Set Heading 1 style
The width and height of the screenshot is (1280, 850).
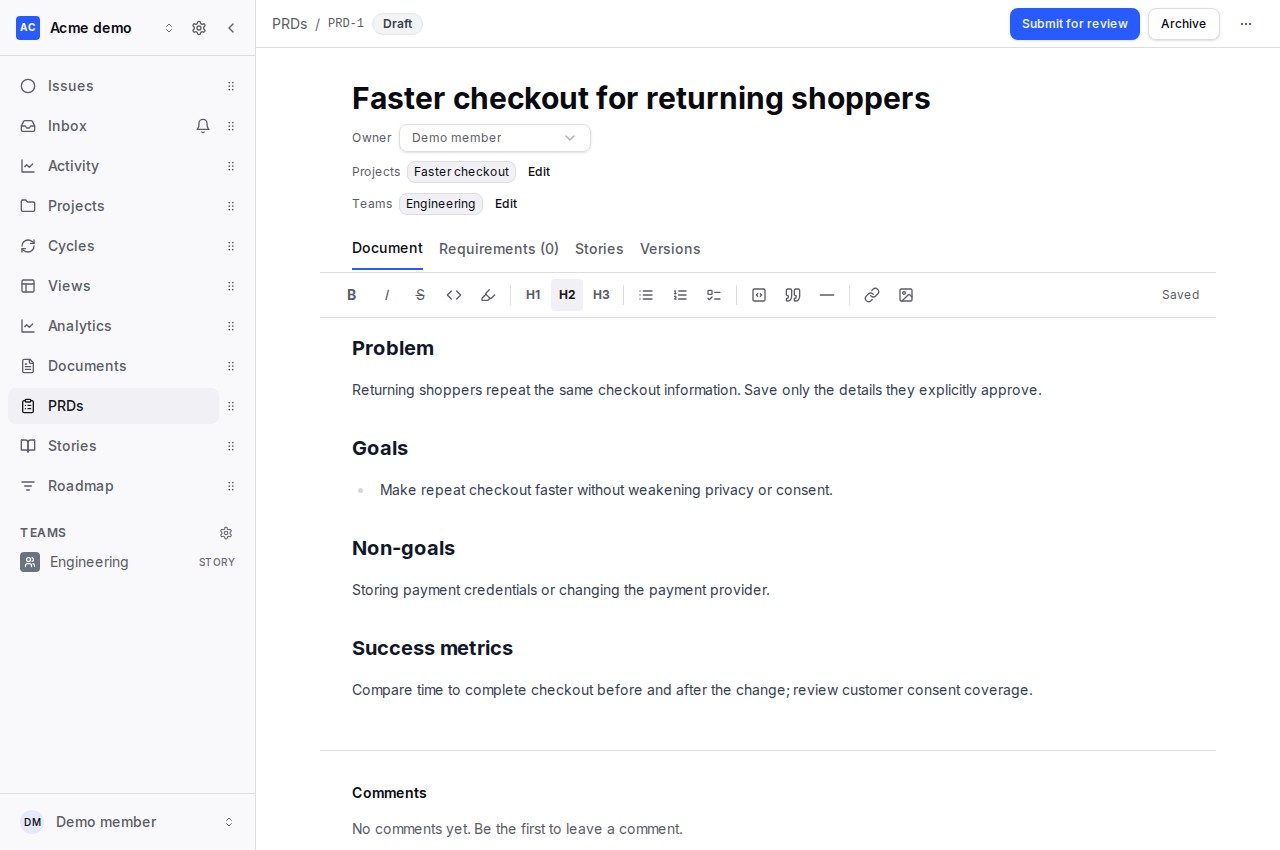[533, 295]
